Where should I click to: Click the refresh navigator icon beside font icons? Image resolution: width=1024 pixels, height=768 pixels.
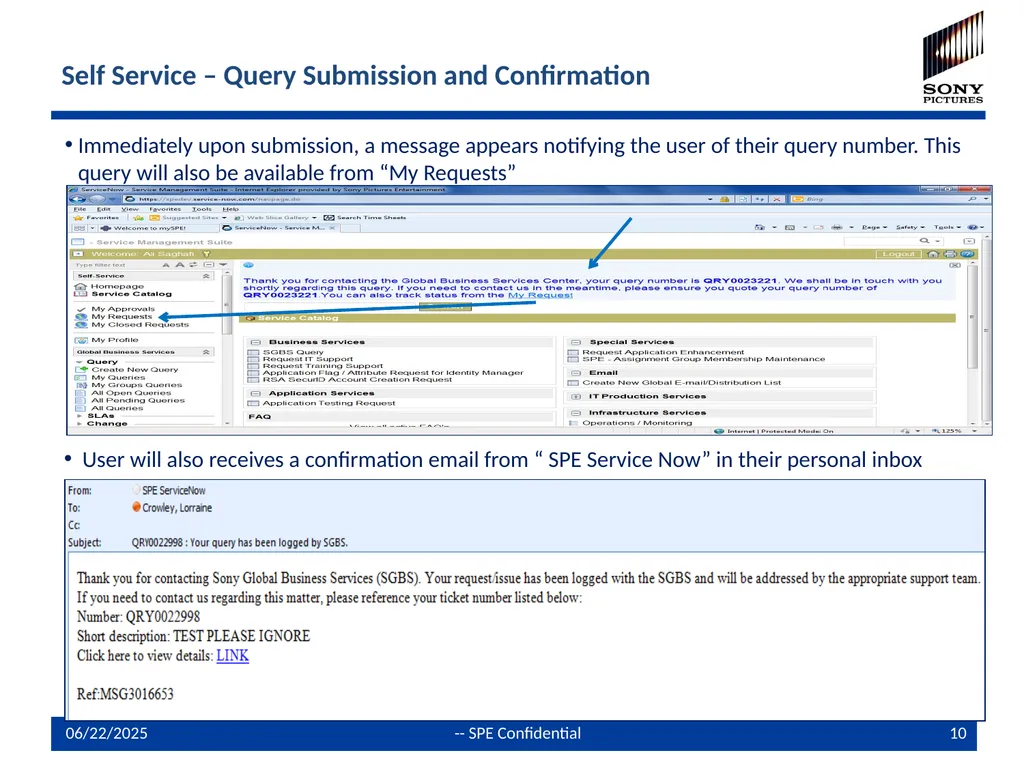(193, 264)
